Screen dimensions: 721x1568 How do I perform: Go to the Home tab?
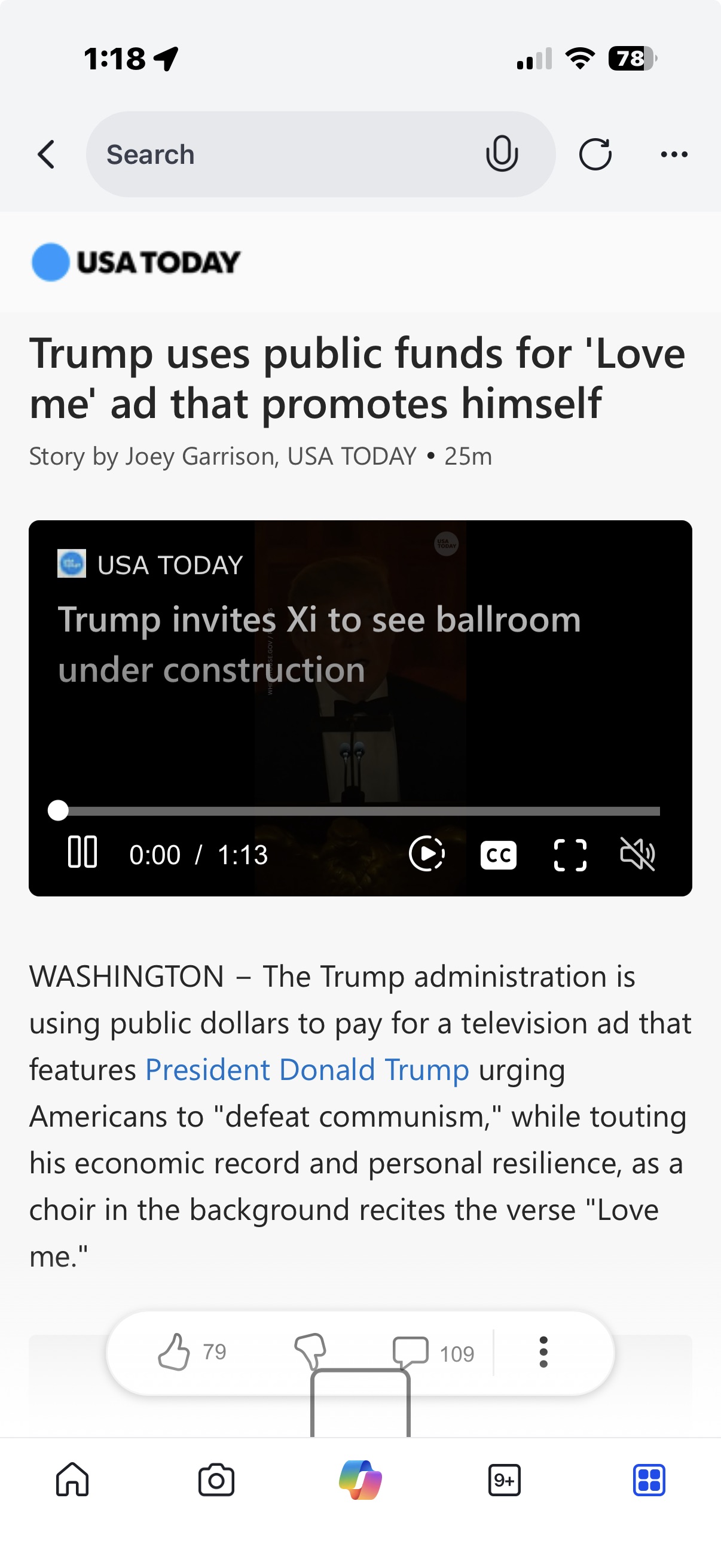[x=72, y=1479]
